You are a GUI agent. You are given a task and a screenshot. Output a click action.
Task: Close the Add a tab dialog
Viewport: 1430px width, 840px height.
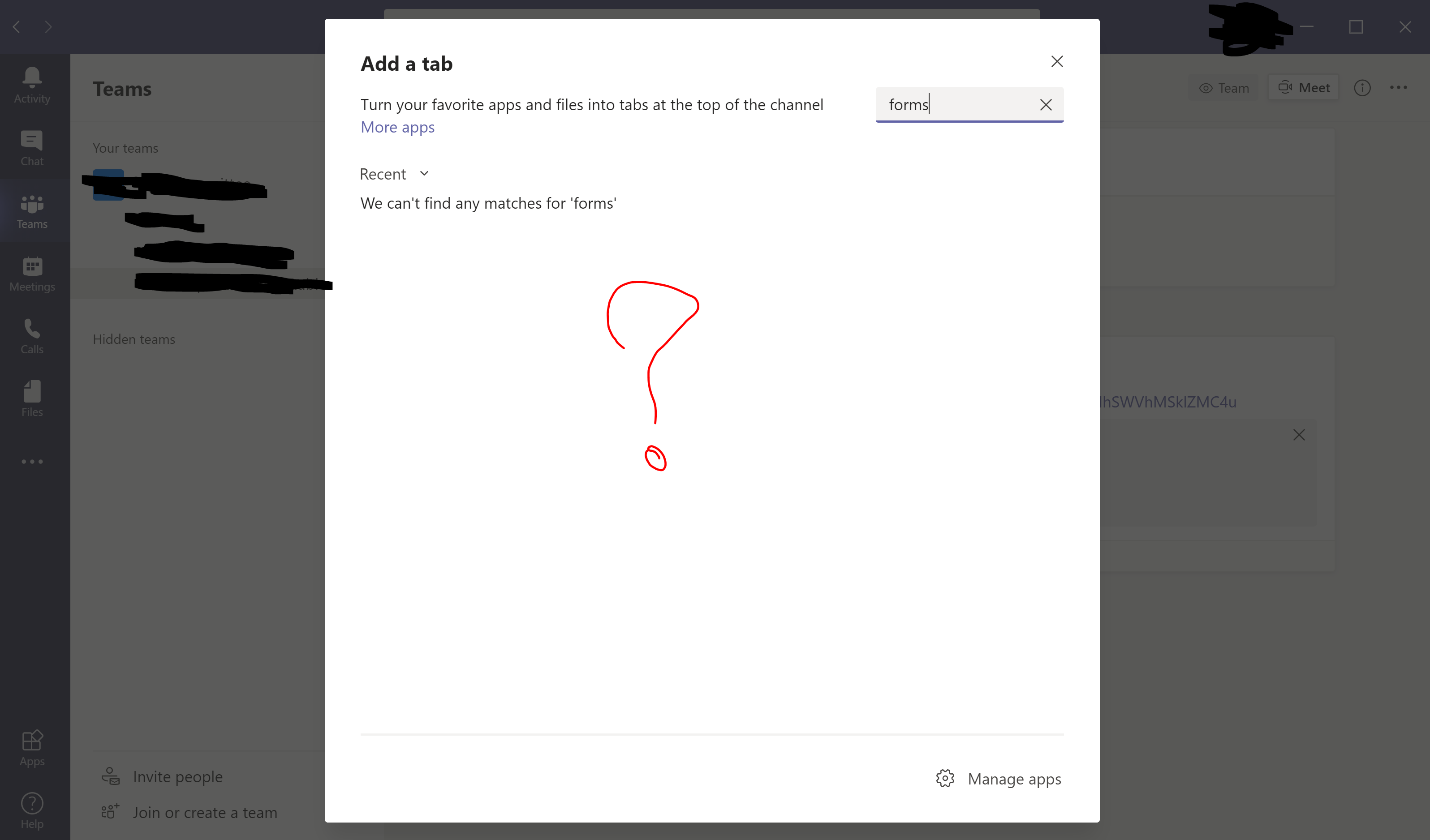pyautogui.click(x=1057, y=61)
